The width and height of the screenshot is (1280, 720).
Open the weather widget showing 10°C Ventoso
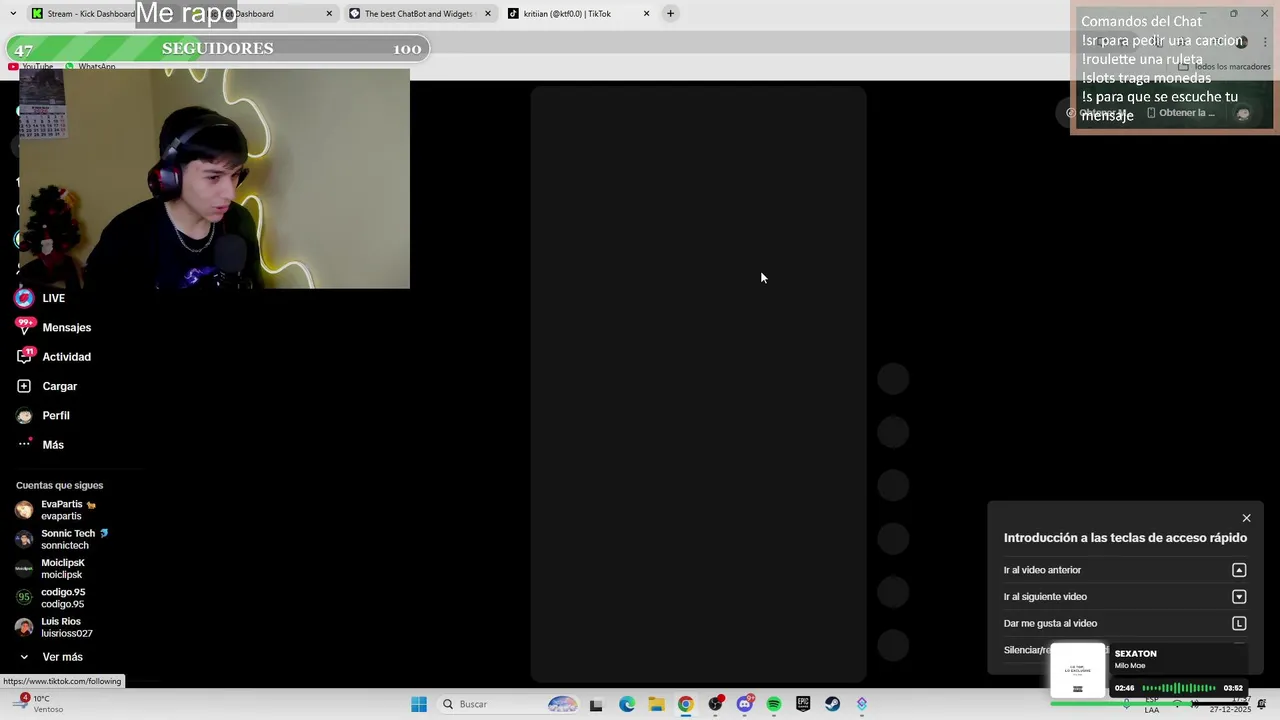38,704
